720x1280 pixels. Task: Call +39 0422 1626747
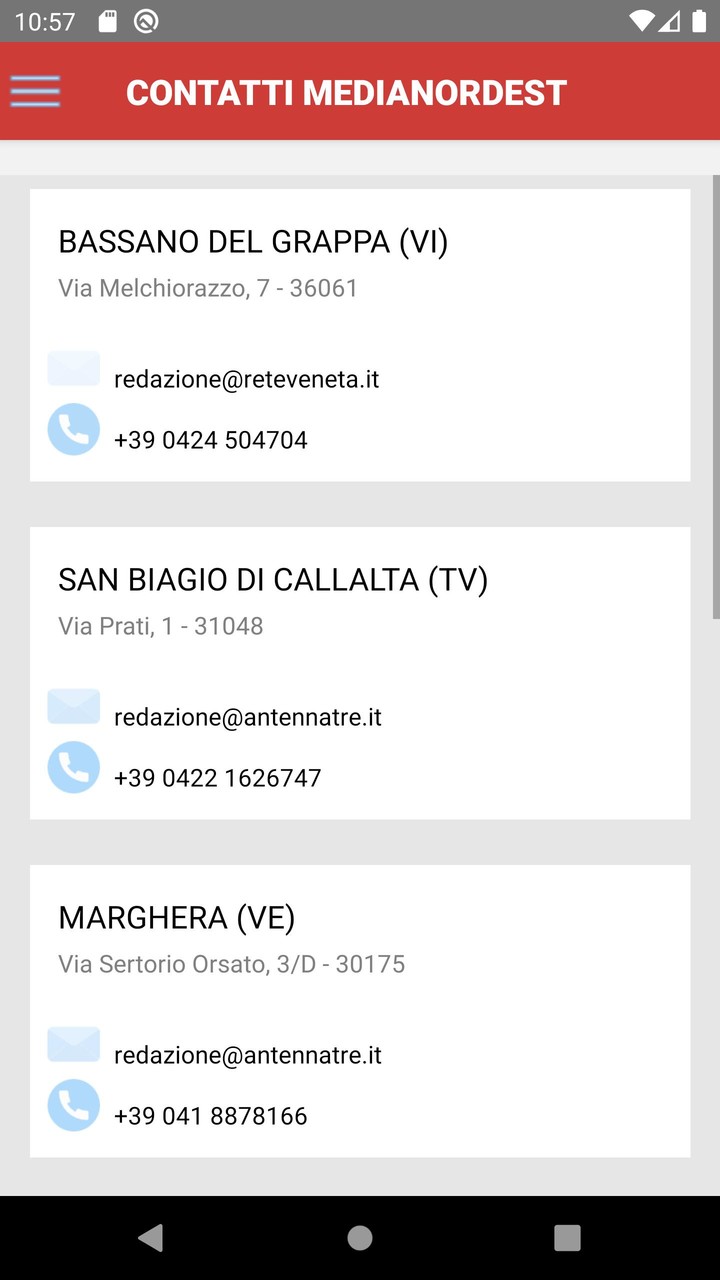coord(217,778)
